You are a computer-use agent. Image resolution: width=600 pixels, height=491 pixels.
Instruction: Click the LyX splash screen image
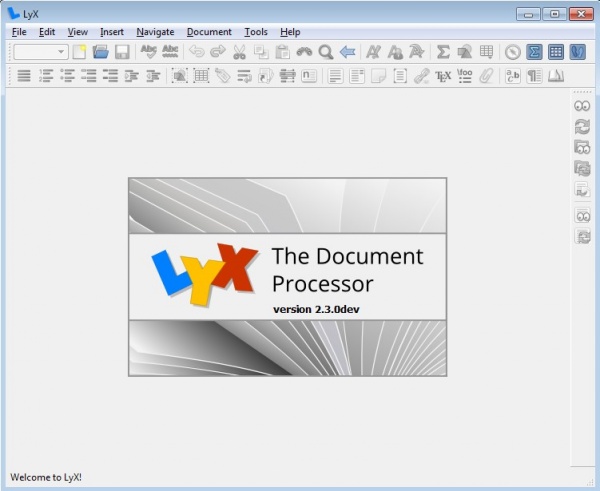[287, 276]
